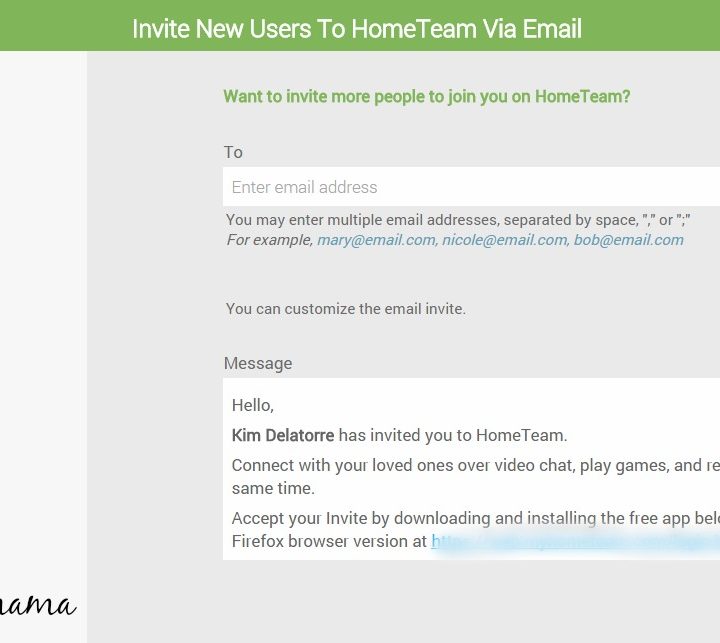Click the Enter email address field
Image resolution: width=720 pixels, height=643 pixels.
(471, 187)
